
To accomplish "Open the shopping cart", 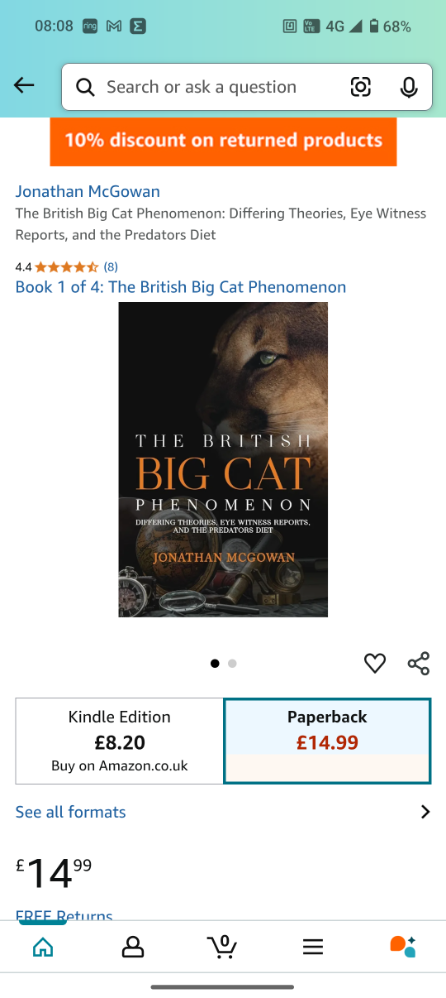I will (x=222, y=946).
